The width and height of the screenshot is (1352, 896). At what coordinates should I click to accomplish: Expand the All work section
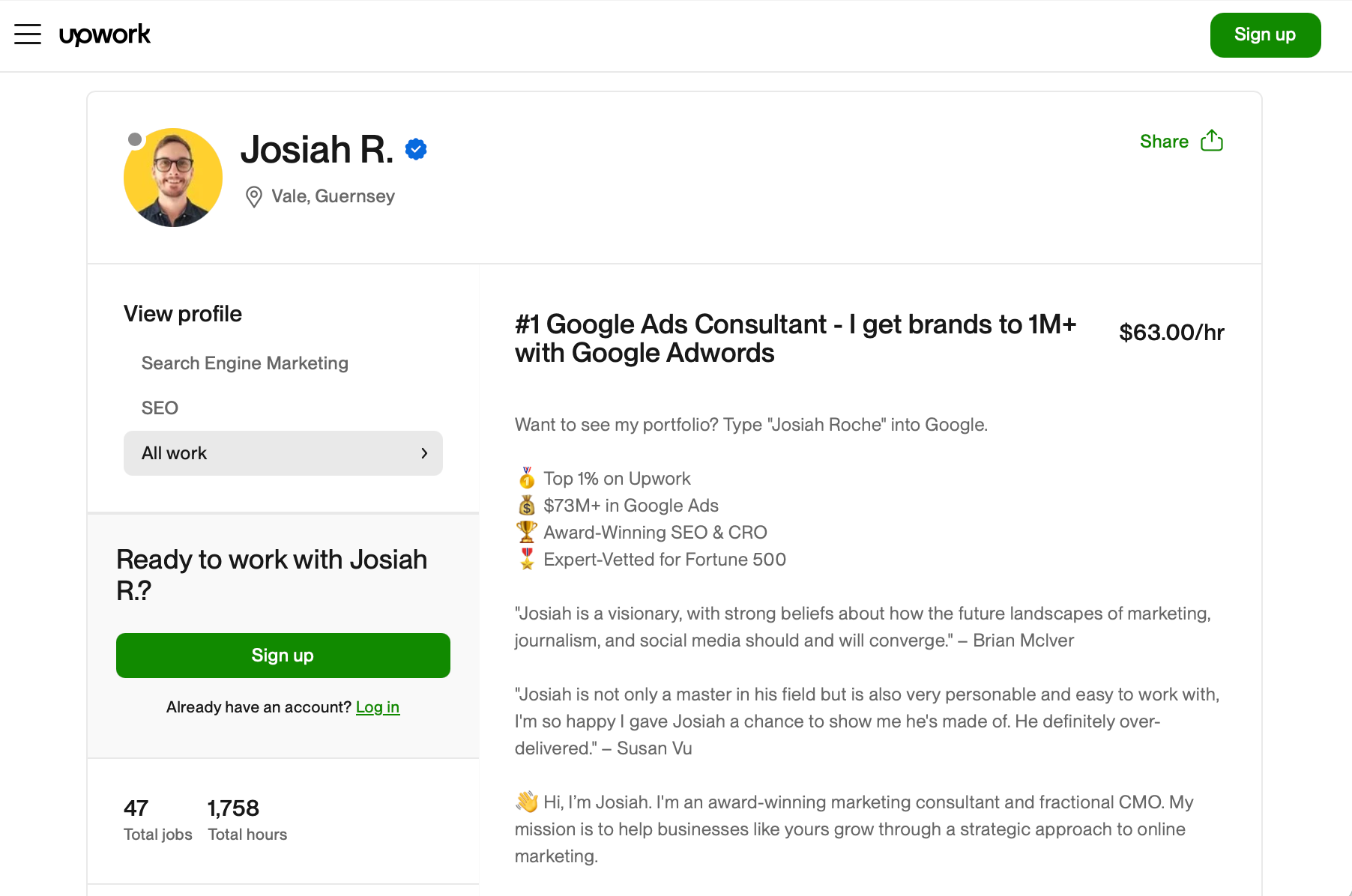pyautogui.click(x=283, y=453)
